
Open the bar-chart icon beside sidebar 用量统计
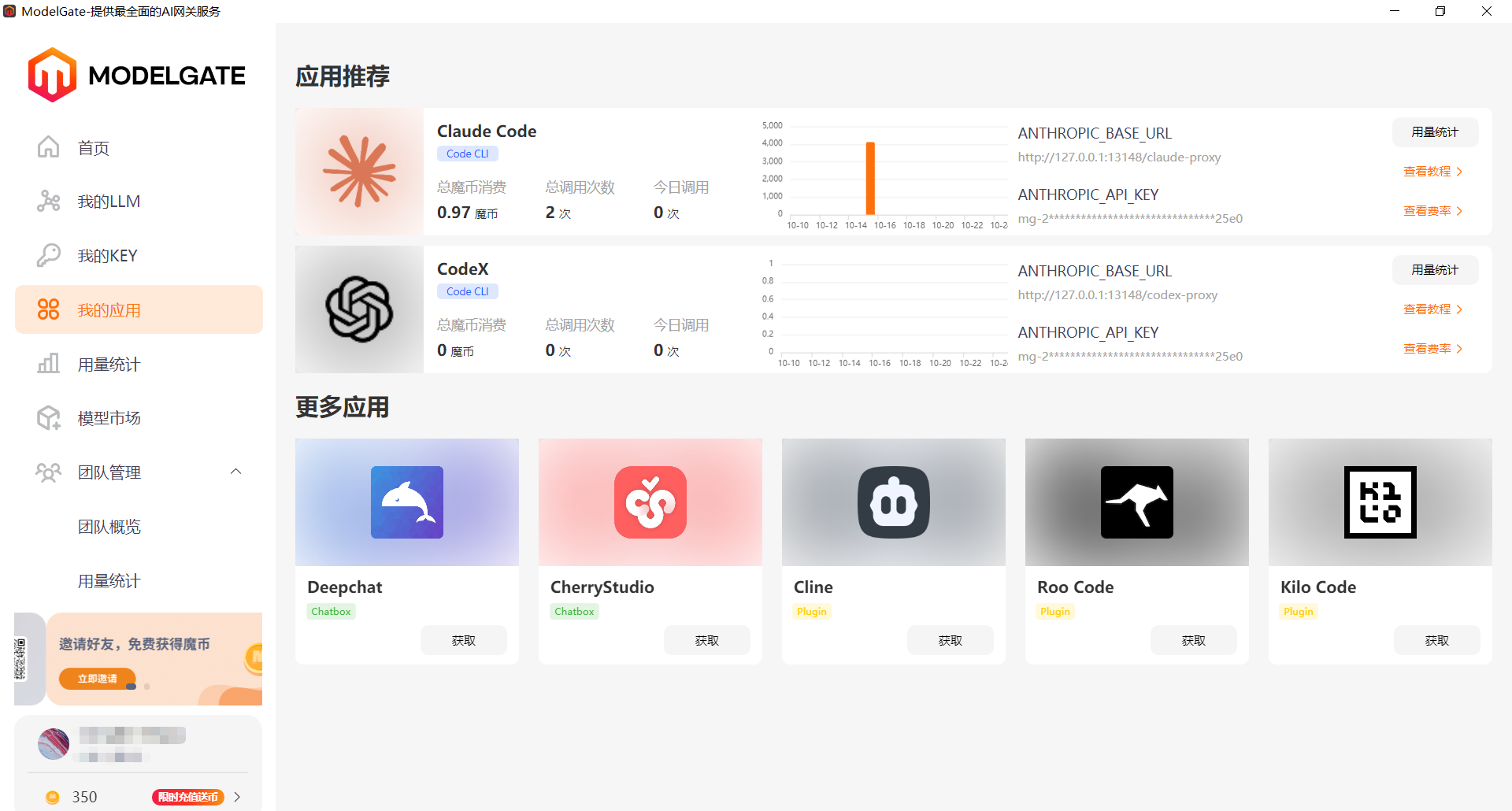[x=49, y=364]
